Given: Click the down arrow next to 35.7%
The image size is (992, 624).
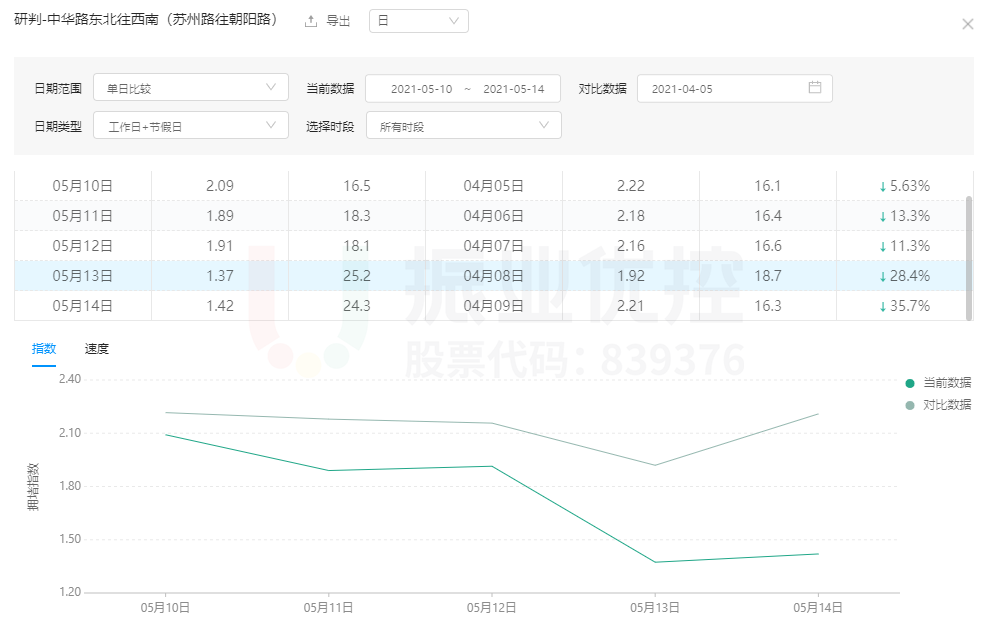Looking at the screenshot, I should (882, 306).
